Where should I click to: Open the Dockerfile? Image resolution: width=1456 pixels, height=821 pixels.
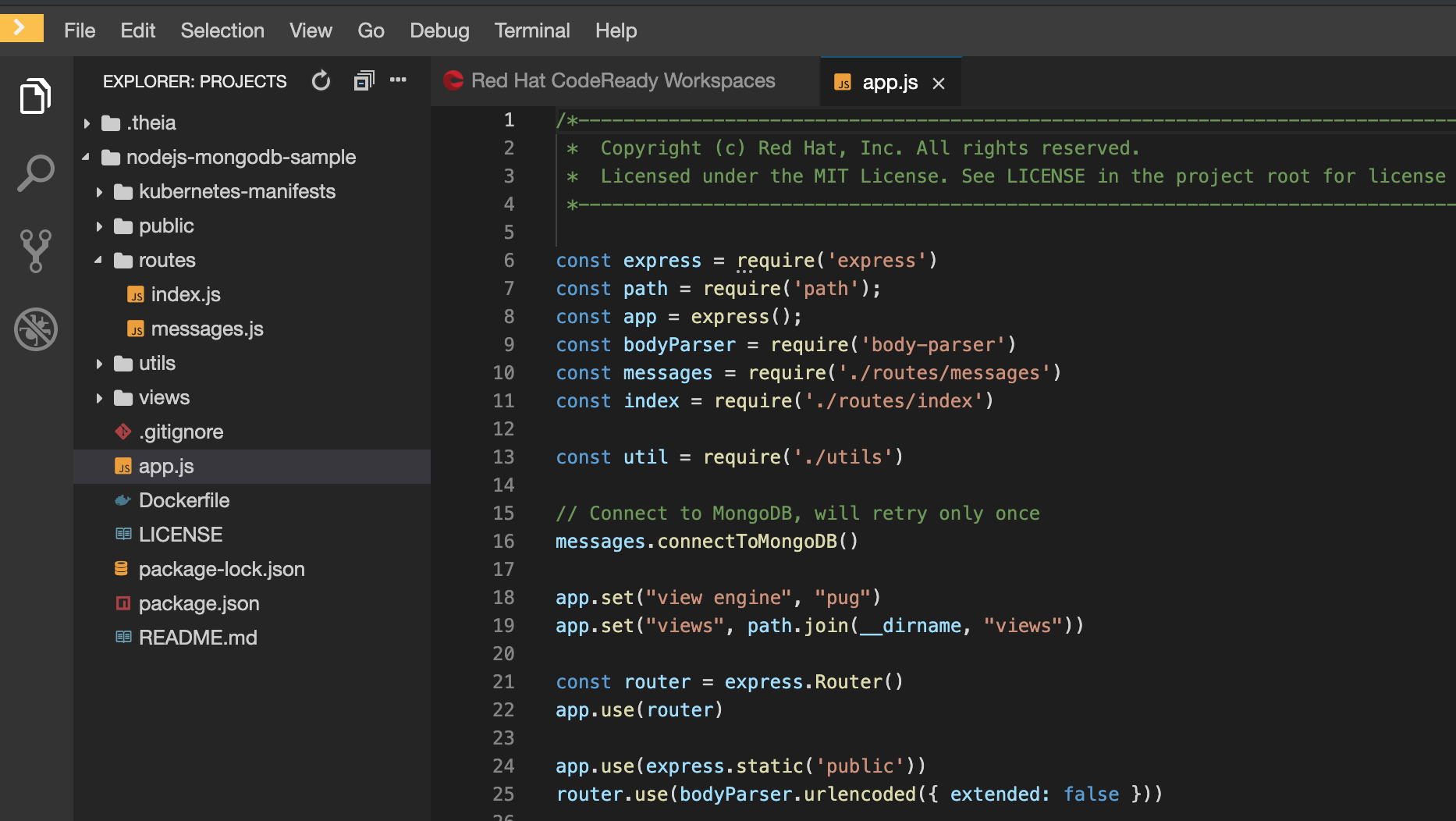[x=184, y=501]
